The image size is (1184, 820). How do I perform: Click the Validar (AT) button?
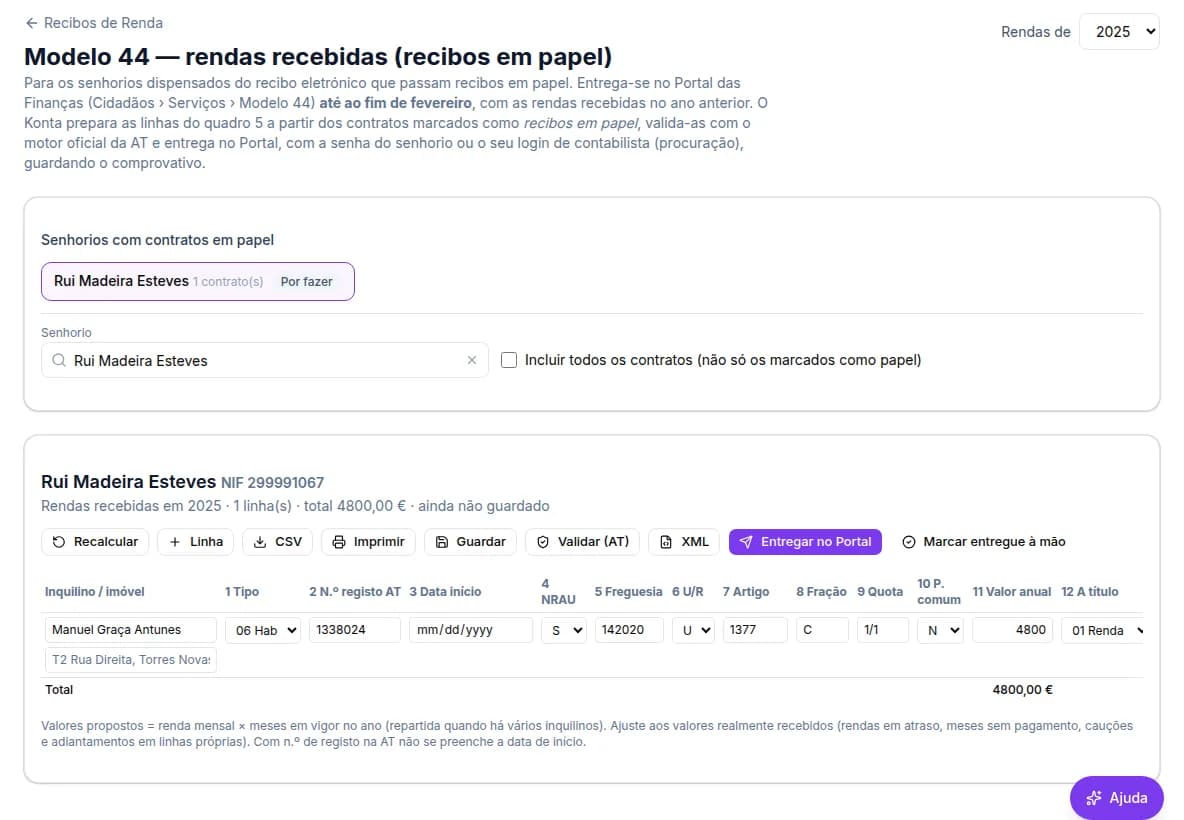pyautogui.click(x=582, y=542)
